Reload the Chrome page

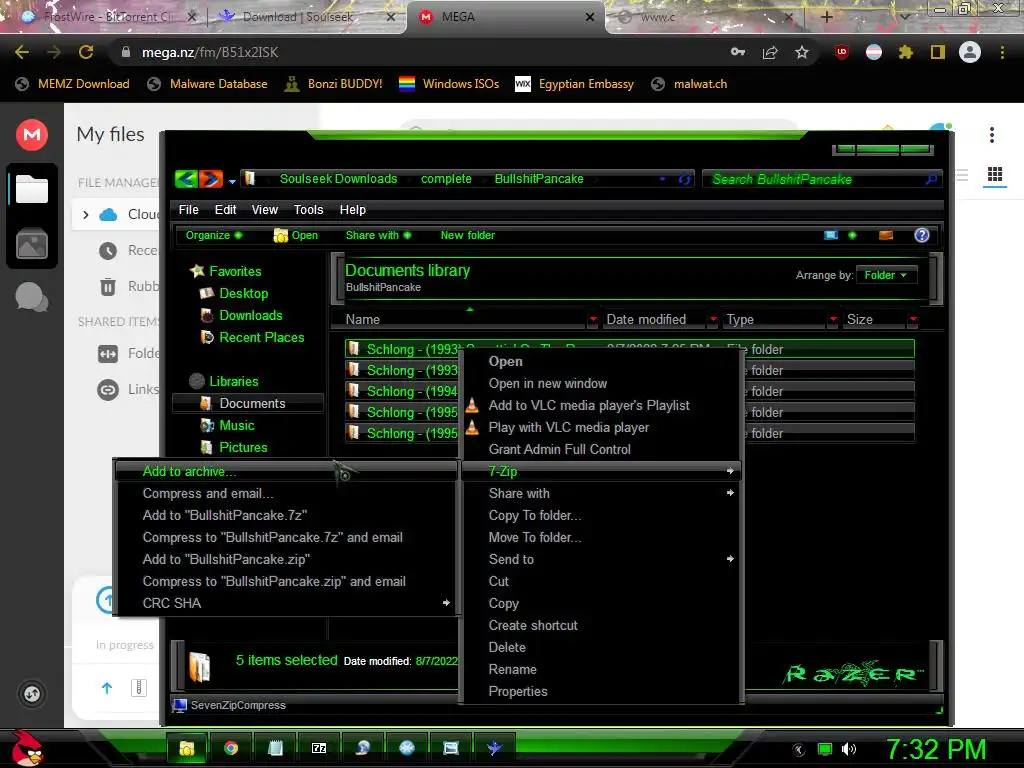(86, 52)
